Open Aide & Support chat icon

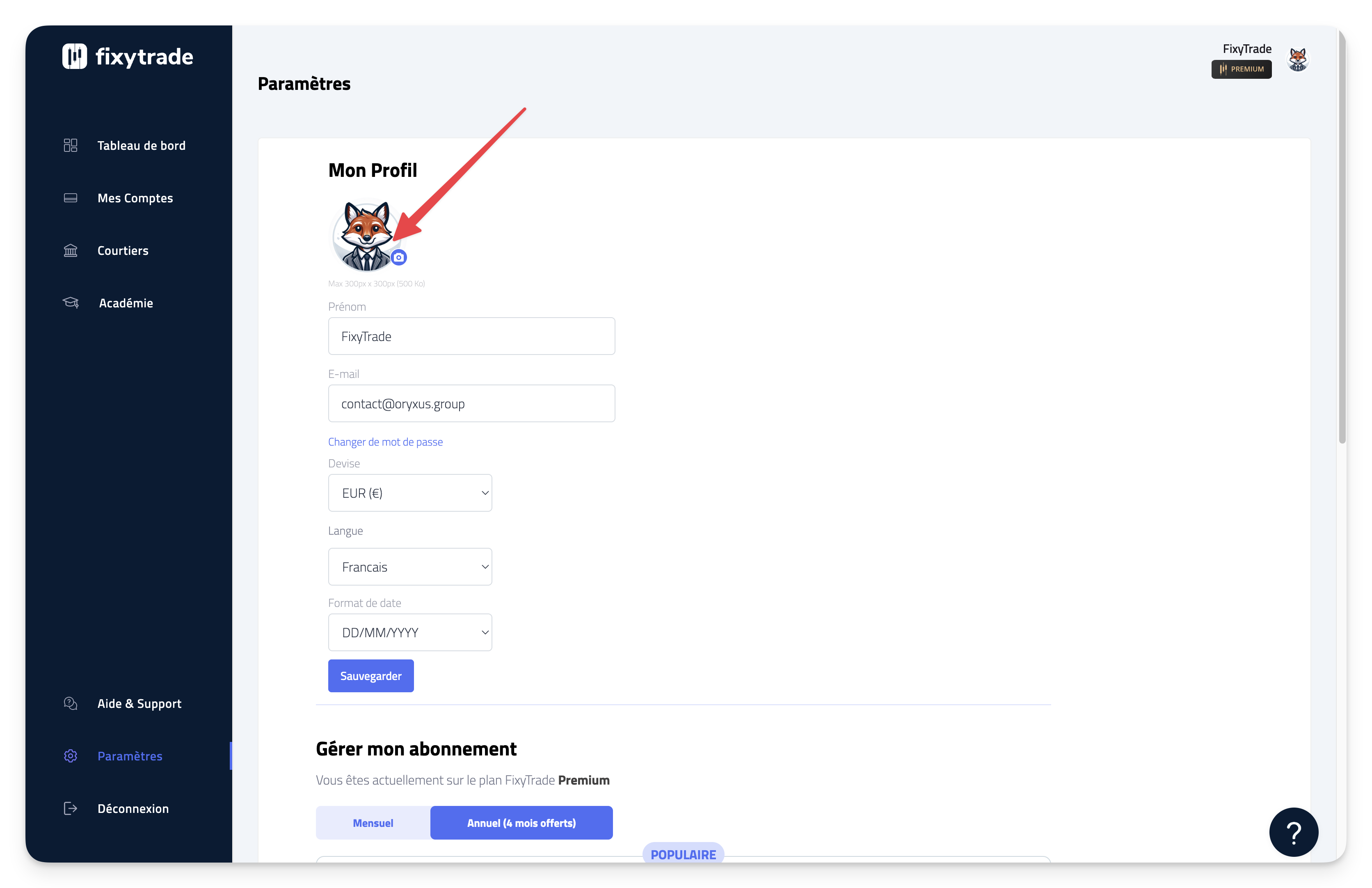pyautogui.click(x=70, y=703)
